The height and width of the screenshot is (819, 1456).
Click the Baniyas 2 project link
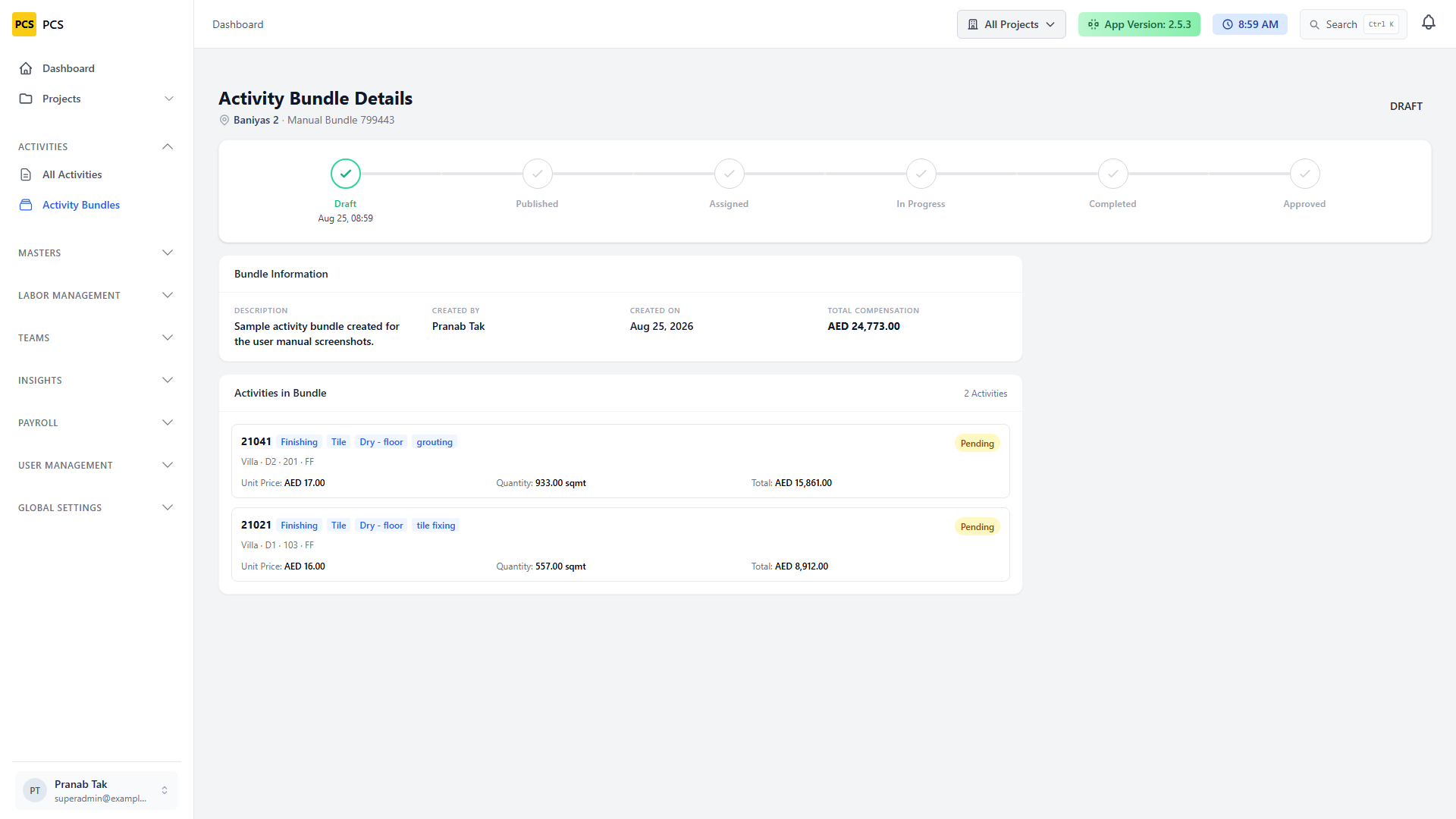(x=256, y=120)
